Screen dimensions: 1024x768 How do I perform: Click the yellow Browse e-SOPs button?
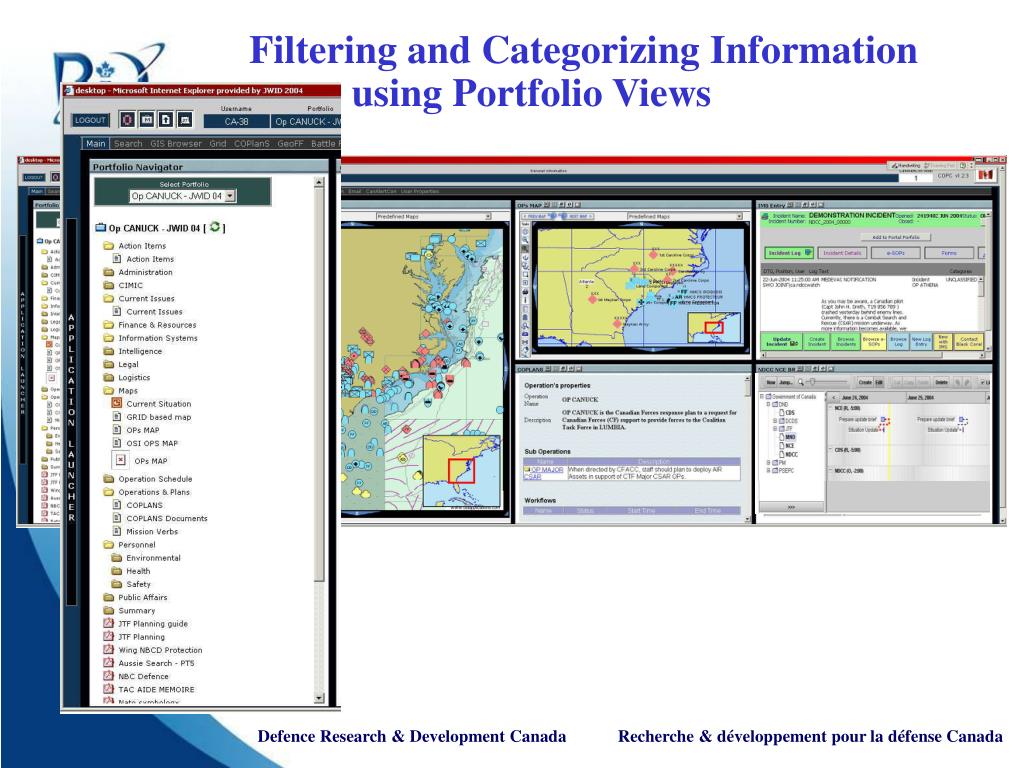click(x=874, y=342)
